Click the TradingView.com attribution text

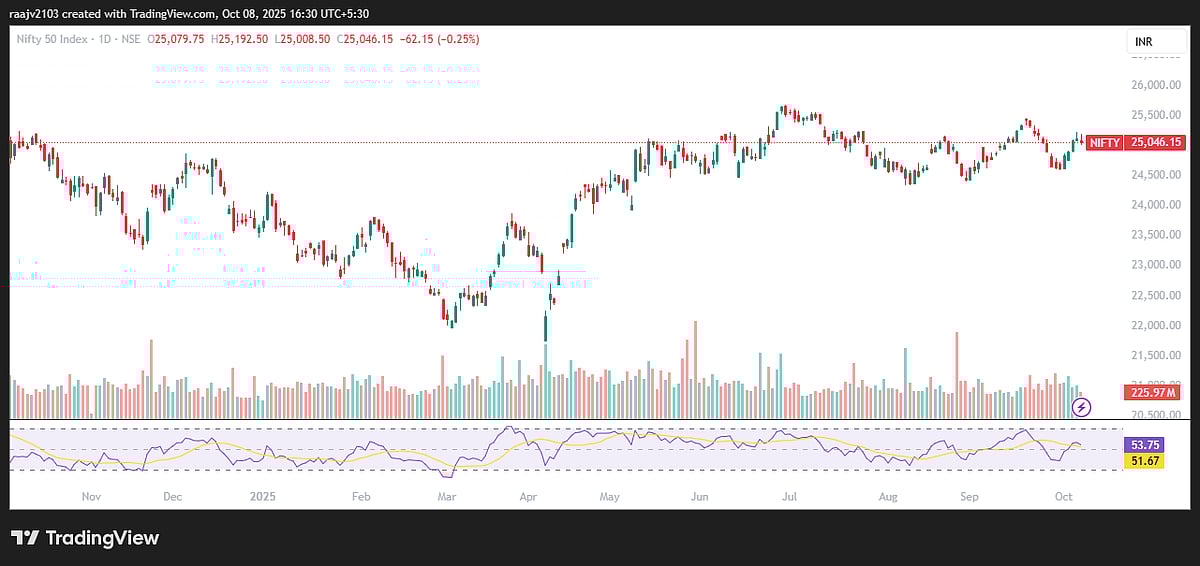point(171,10)
